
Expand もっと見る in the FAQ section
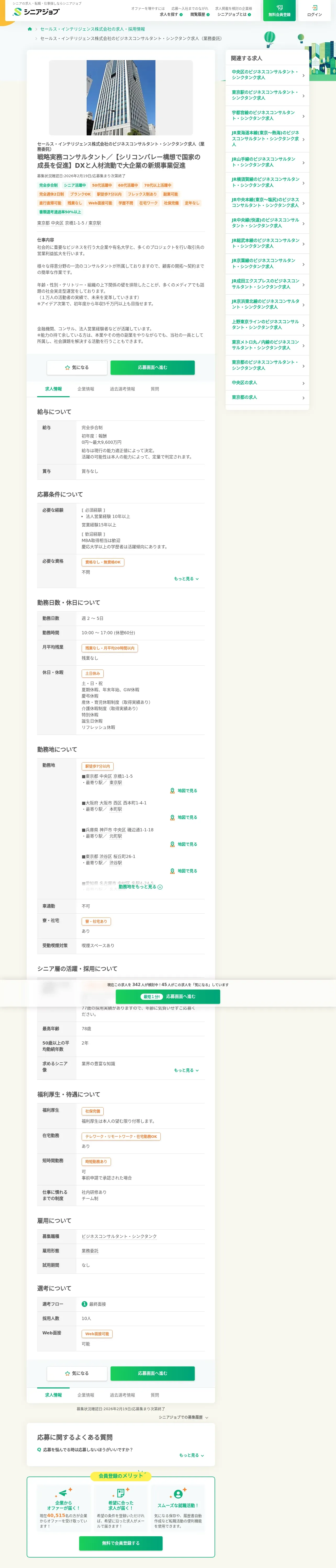191,1455
